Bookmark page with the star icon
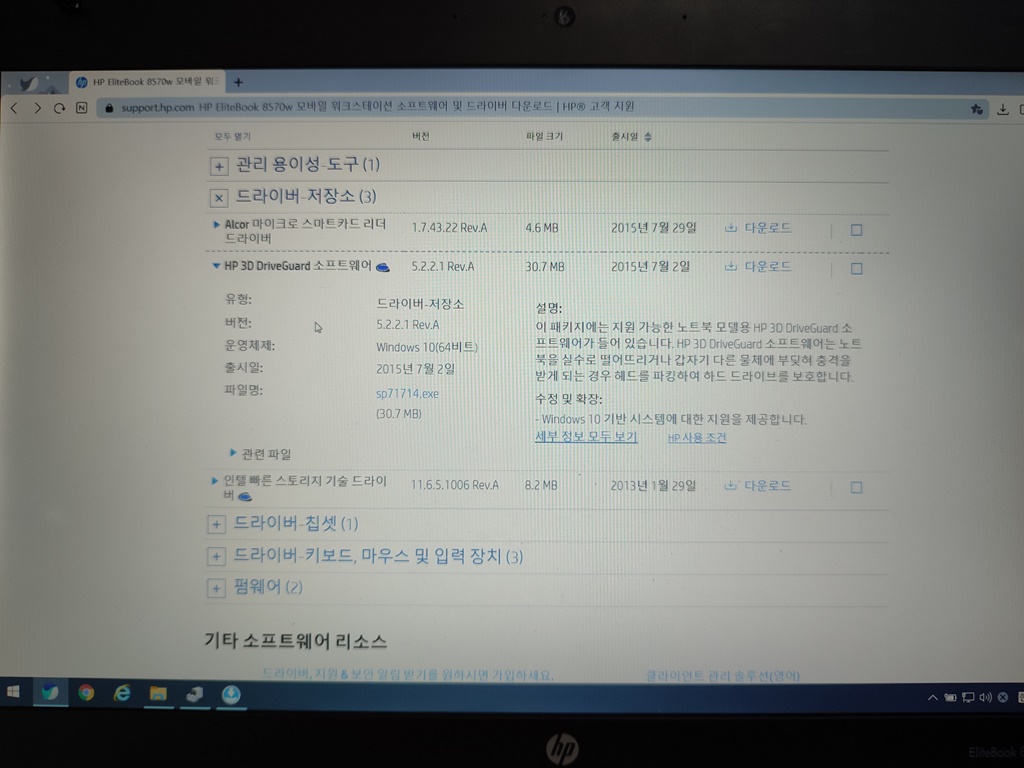 (x=976, y=109)
